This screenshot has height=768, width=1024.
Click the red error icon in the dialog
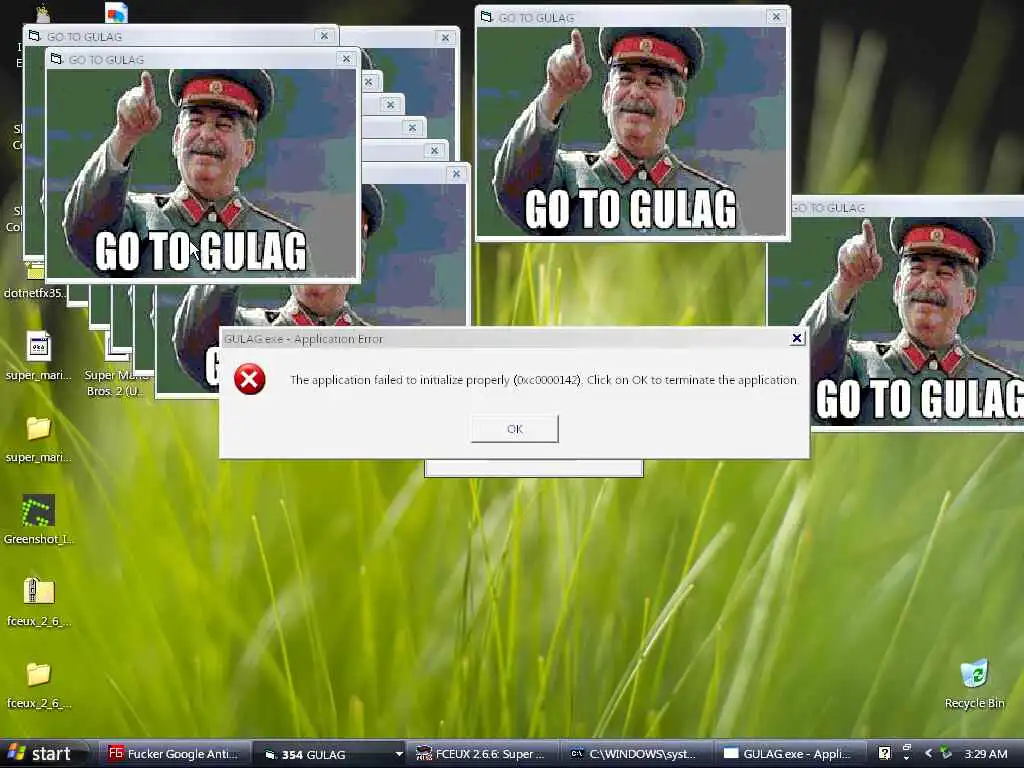tap(249, 379)
